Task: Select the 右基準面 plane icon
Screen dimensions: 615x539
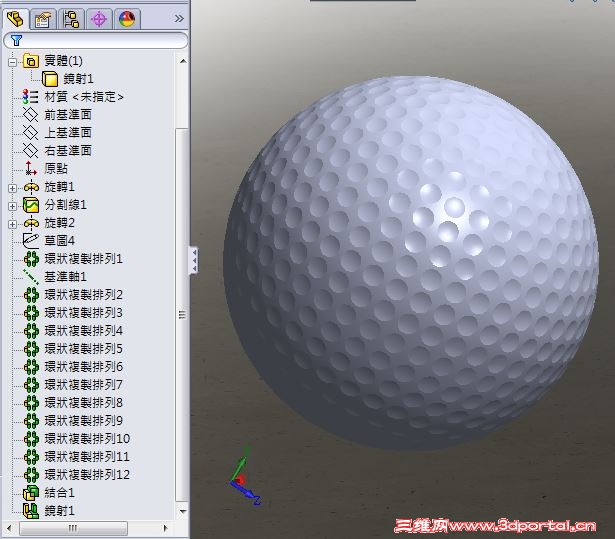Action: tap(31, 151)
